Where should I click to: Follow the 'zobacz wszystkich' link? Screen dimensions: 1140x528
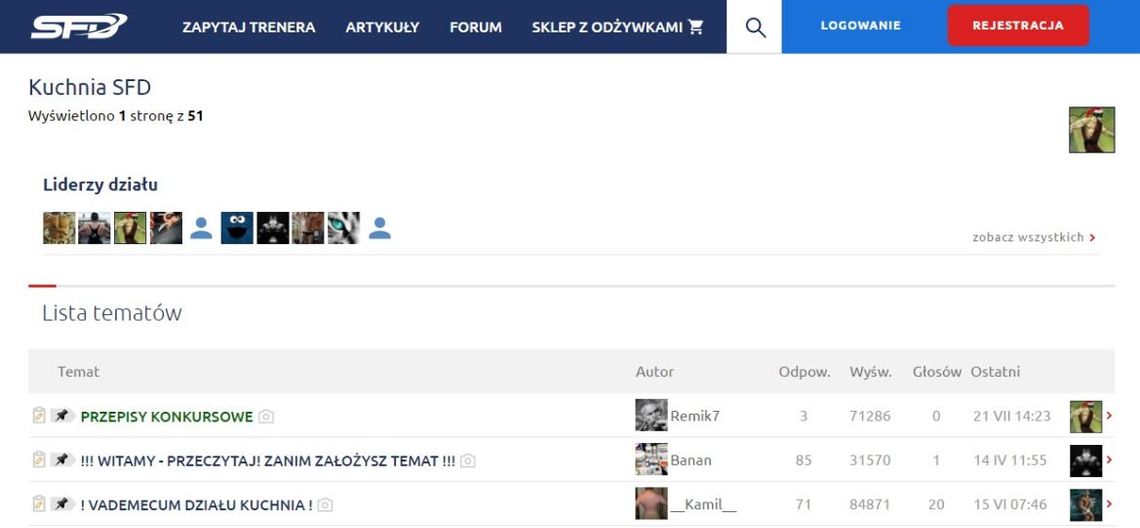click(x=1033, y=238)
